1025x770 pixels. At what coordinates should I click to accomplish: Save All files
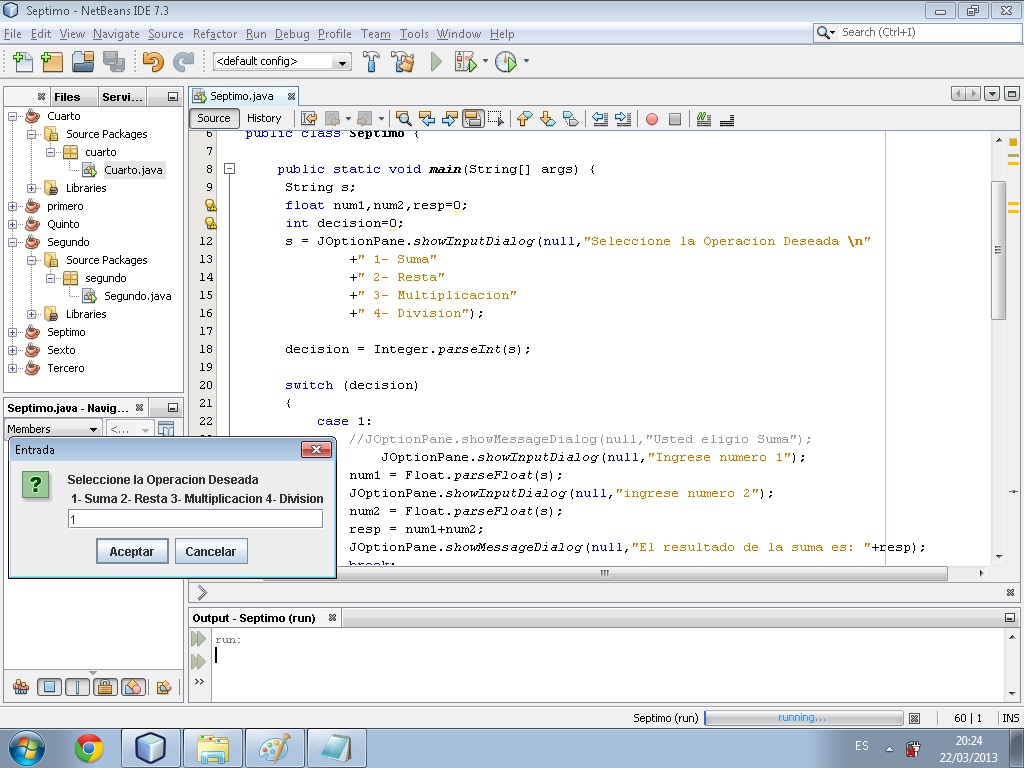tap(115, 62)
